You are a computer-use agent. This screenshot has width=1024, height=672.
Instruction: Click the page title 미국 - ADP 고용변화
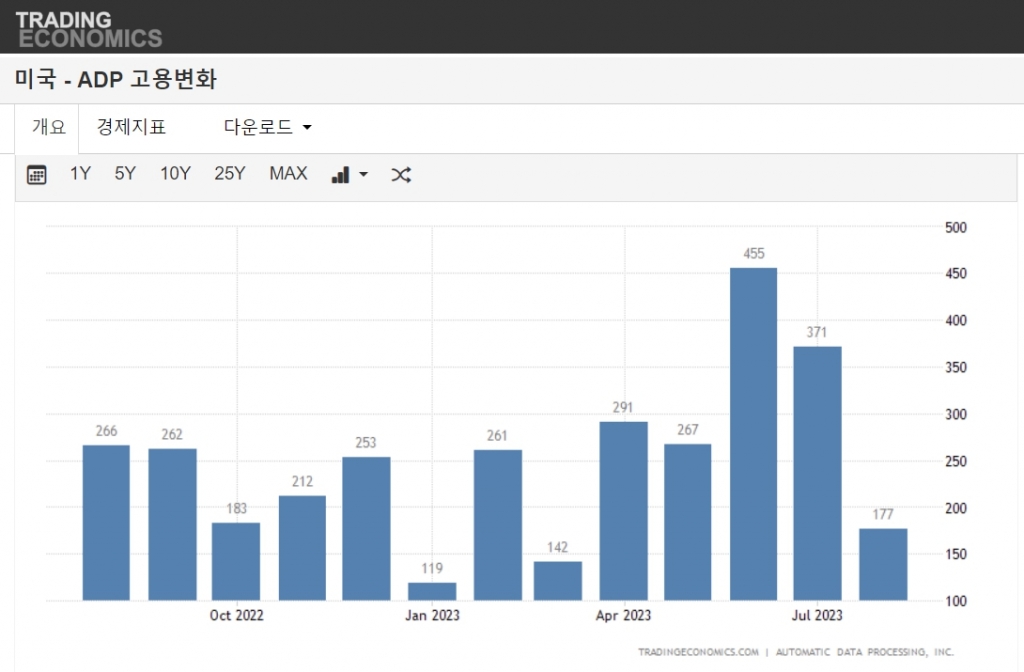116,80
